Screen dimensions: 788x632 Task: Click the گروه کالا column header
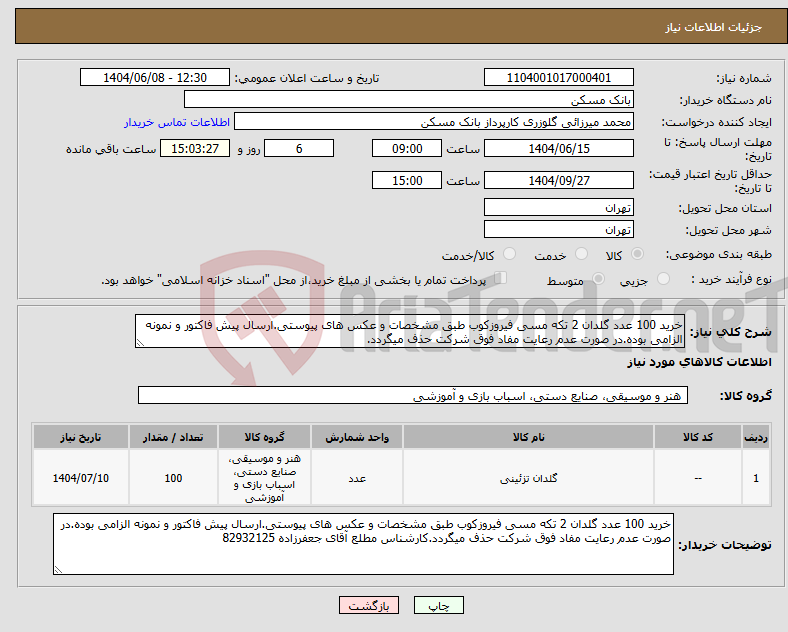click(264, 437)
